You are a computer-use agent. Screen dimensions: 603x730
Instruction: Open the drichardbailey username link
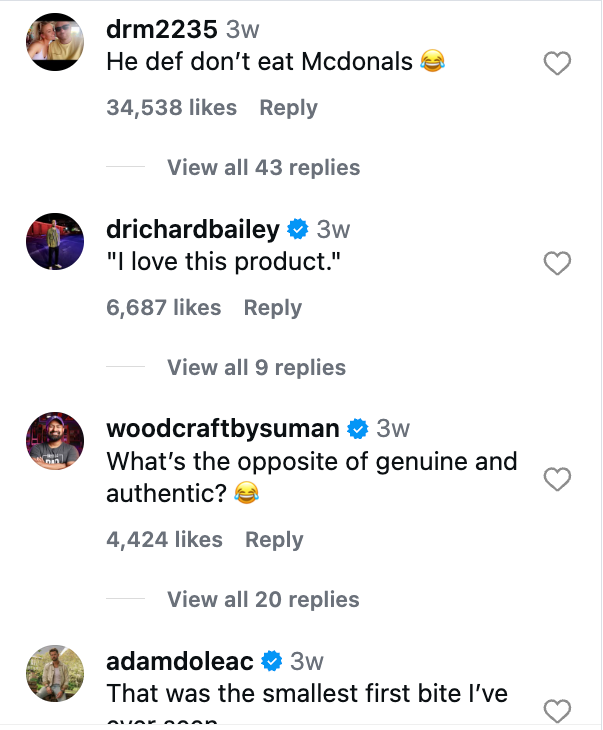(193, 230)
